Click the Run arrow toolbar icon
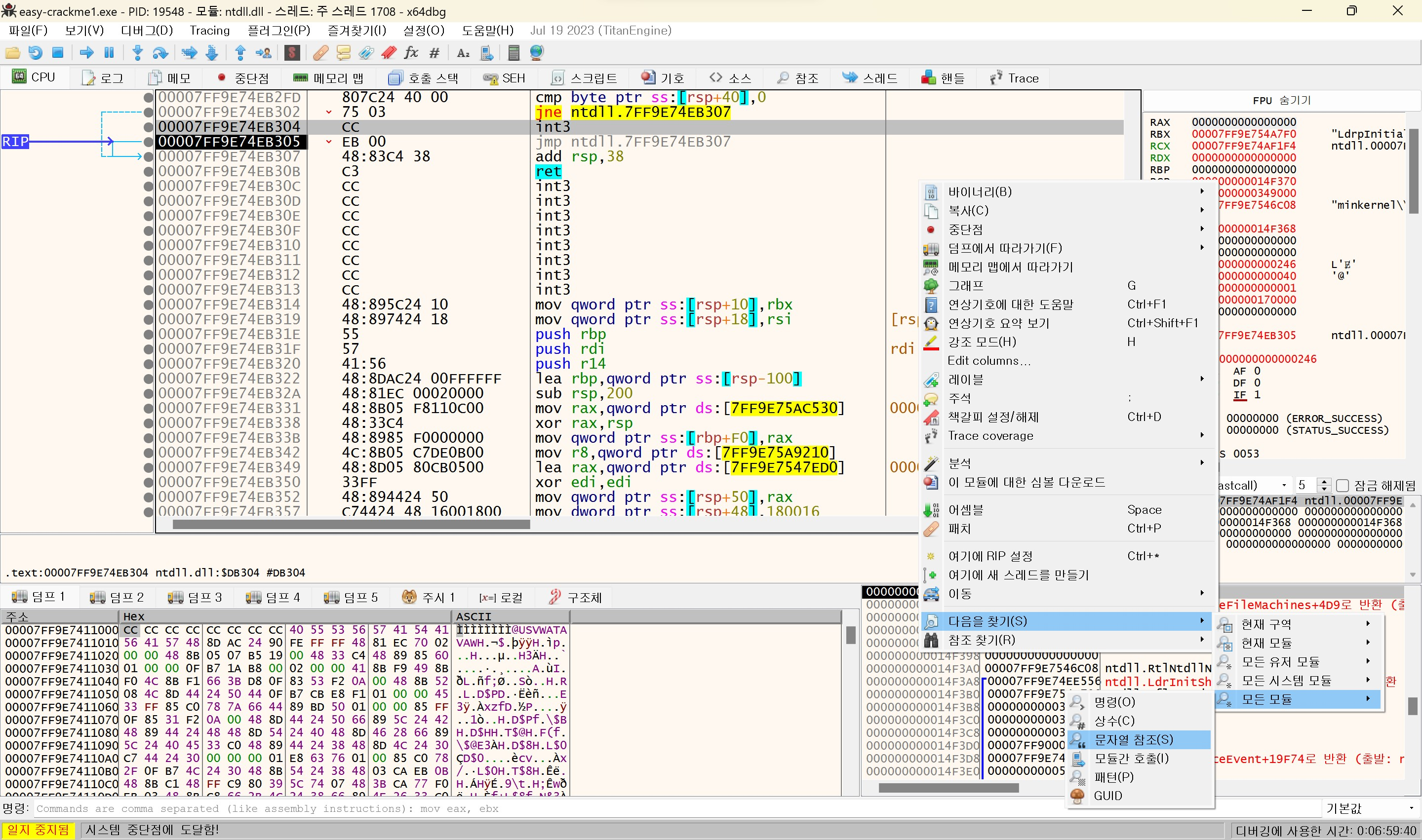This screenshot has height=840, width=1422. click(86, 53)
